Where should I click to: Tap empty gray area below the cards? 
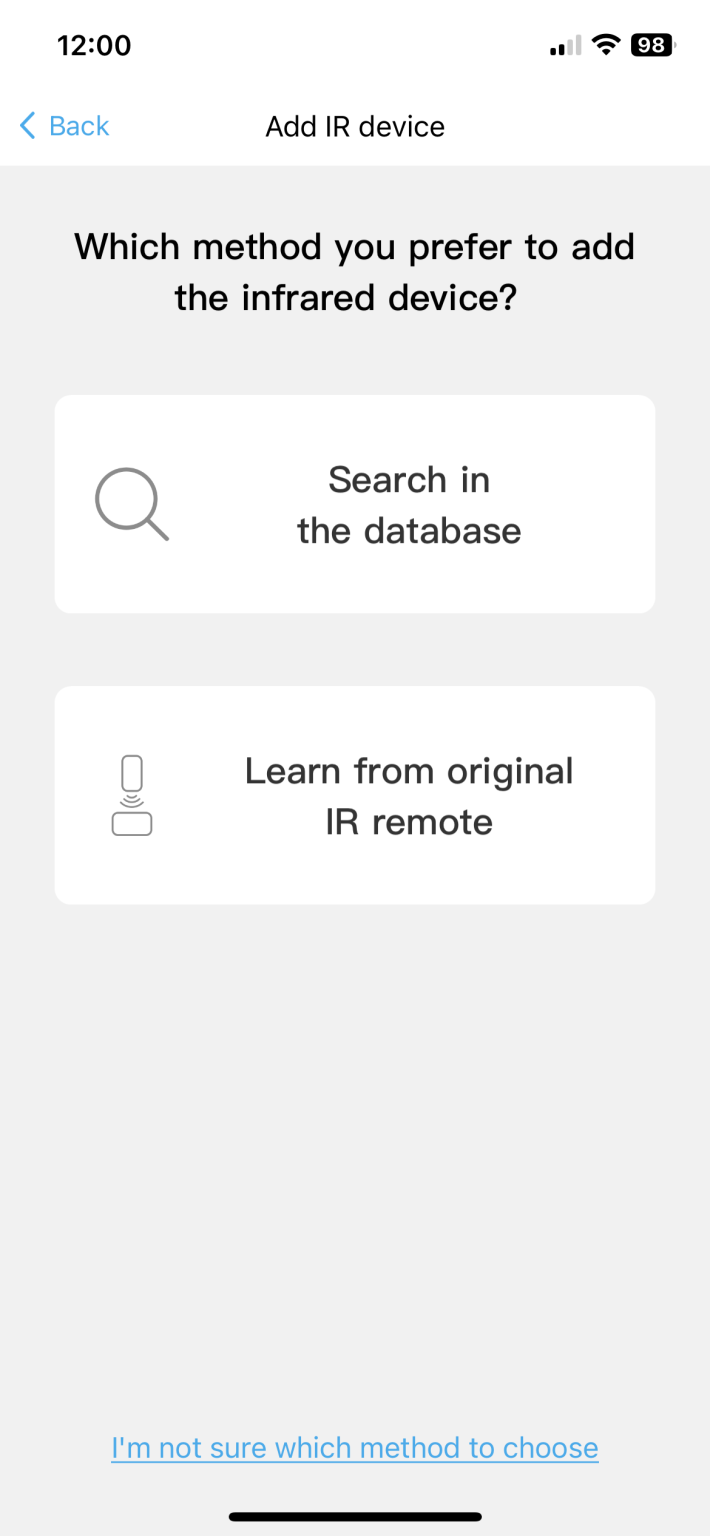(355, 1150)
